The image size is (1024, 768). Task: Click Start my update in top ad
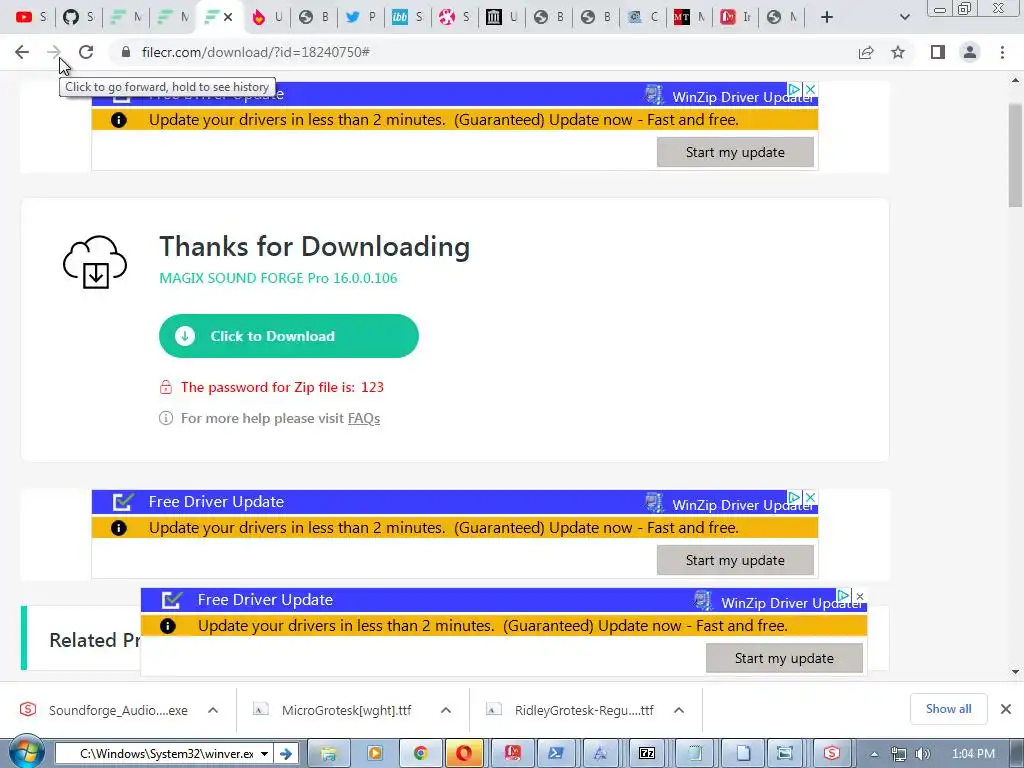[735, 152]
